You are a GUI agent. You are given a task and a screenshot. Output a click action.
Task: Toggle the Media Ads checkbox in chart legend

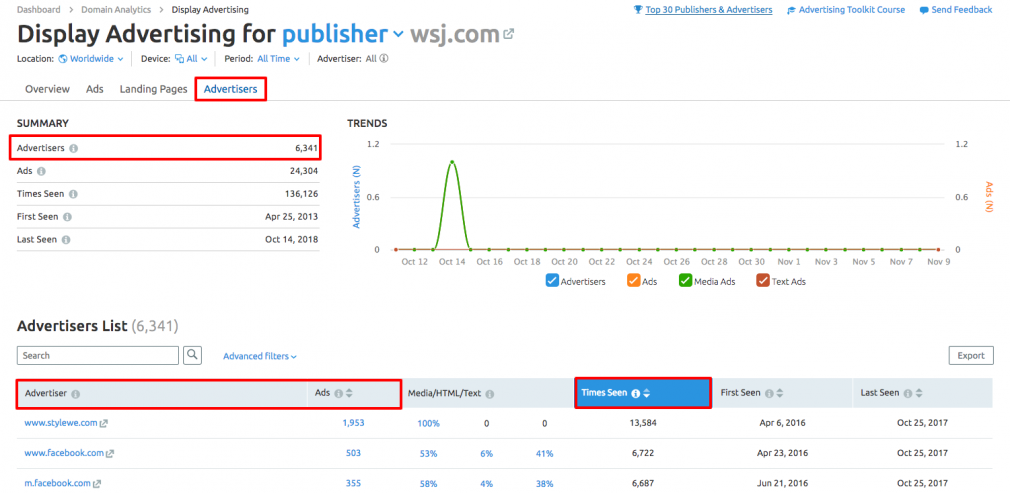click(685, 281)
